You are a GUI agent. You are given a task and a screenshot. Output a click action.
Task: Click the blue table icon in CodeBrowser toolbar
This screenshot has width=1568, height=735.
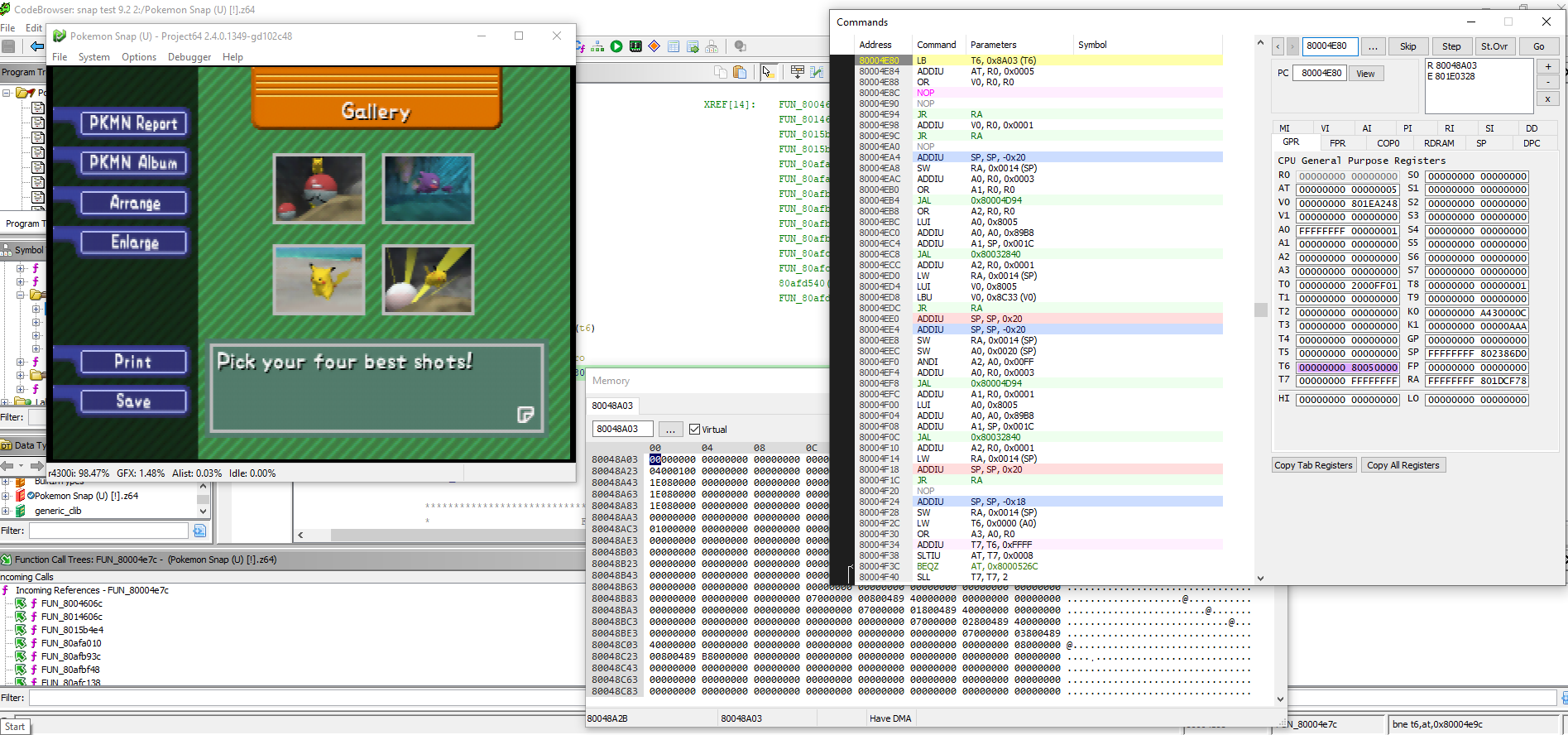pos(674,46)
